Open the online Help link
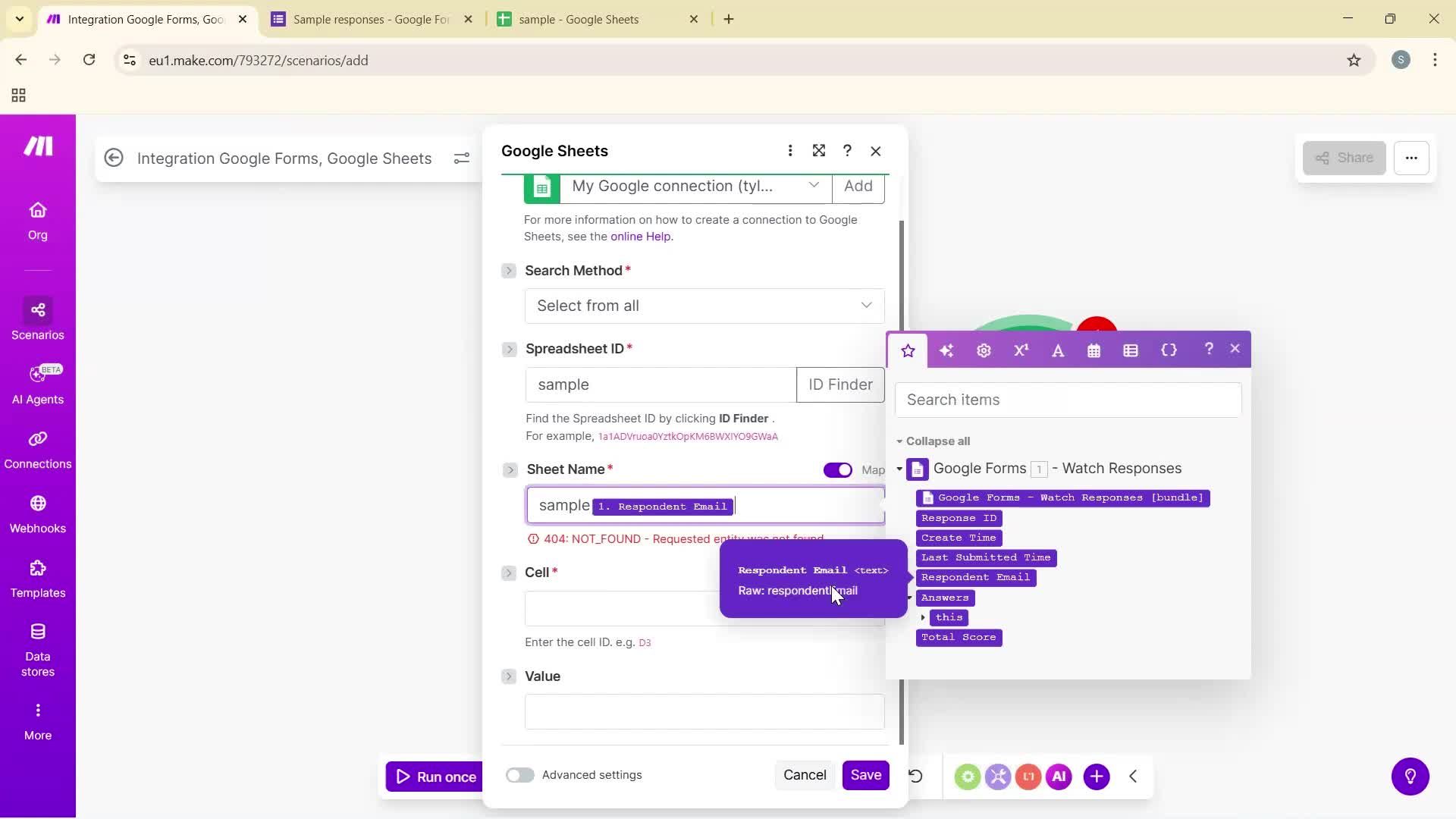Image resolution: width=1456 pixels, height=819 pixels. 639,236
